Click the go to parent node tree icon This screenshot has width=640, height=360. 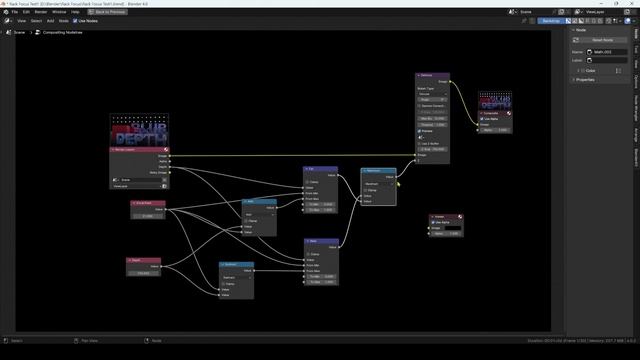pos(532,21)
